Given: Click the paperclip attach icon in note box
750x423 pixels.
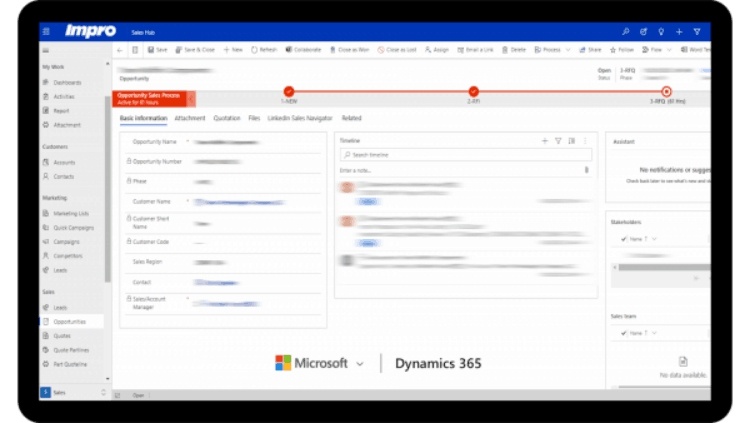Looking at the screenshot, I should pos(586,170).
